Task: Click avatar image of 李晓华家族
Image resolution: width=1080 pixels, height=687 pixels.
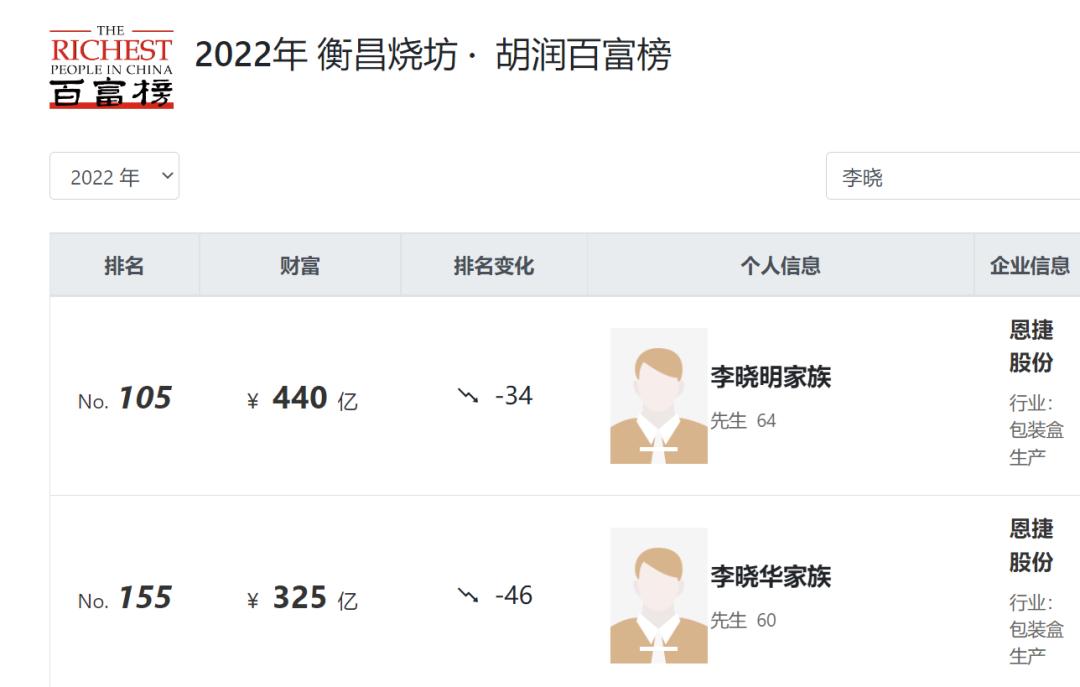Action: [x=659, y=596]
